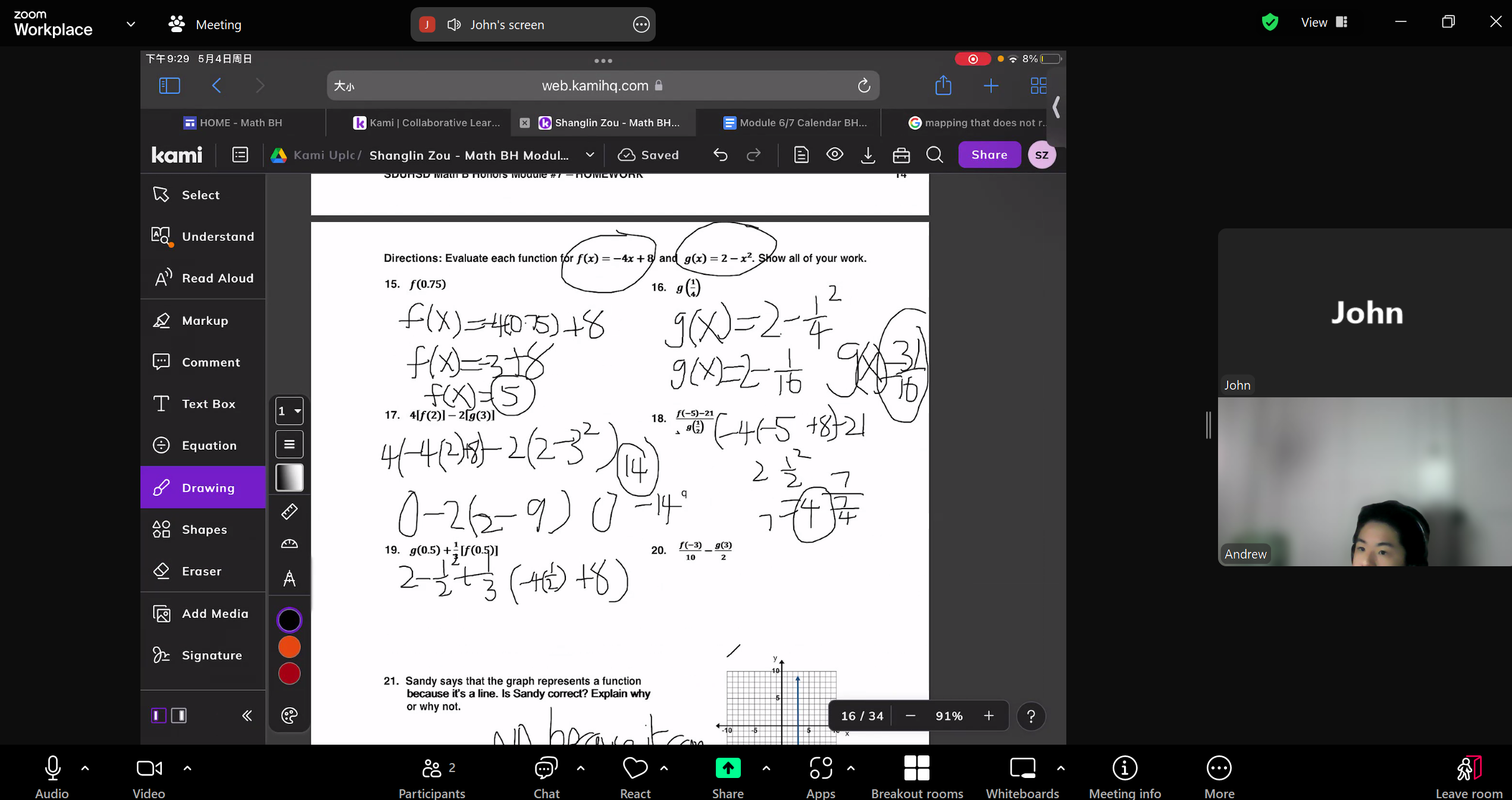Open the stroke thickness dropdown
This screenshot has width=1512, height=800.
(x=289, y=411)
